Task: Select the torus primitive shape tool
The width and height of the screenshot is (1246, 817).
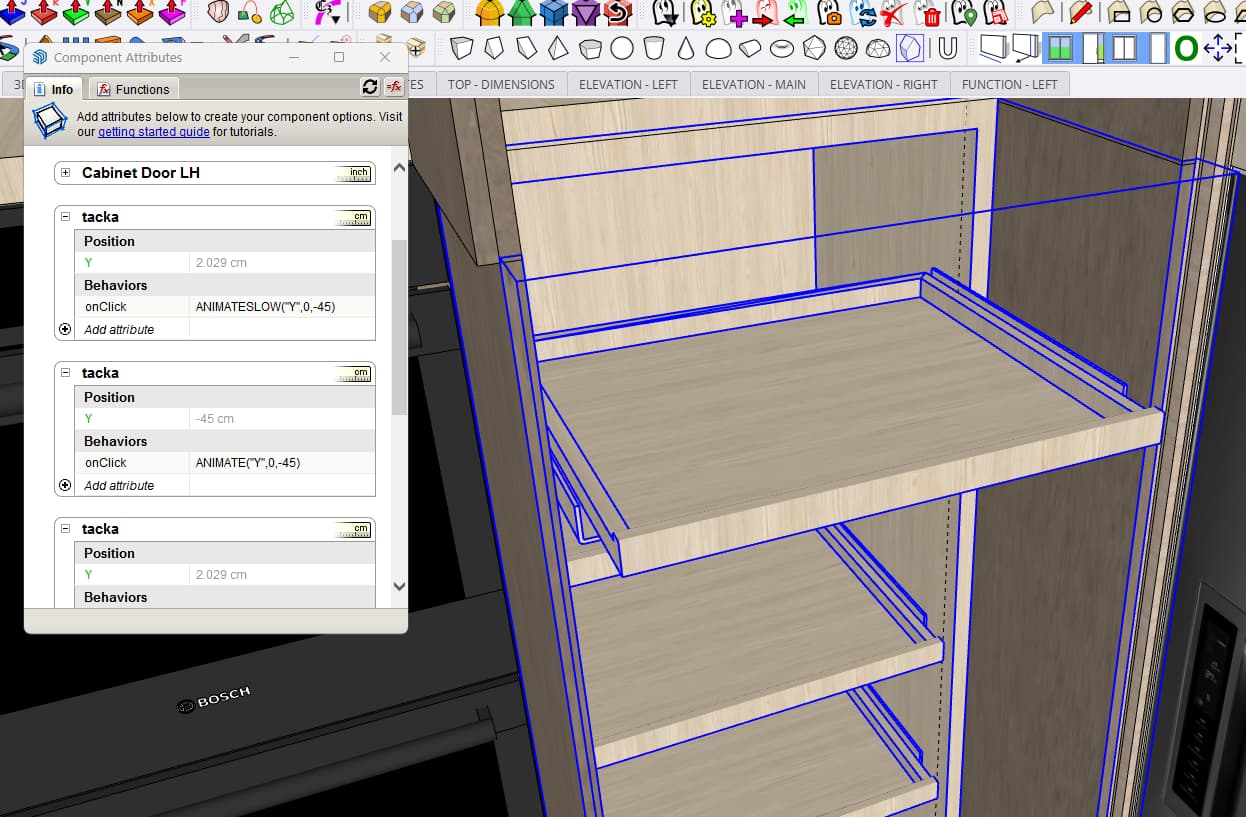Action: [x=782, y=47]
